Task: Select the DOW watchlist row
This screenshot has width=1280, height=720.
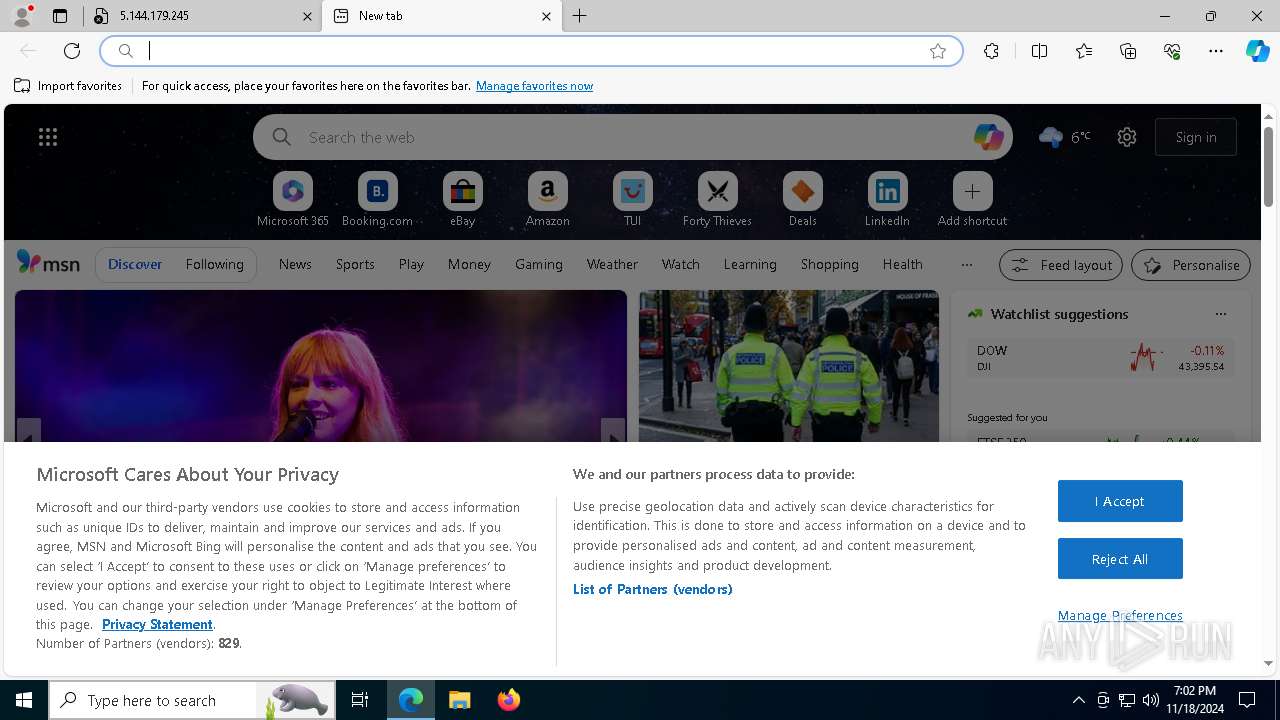Action: click(x=1100, y=358)
